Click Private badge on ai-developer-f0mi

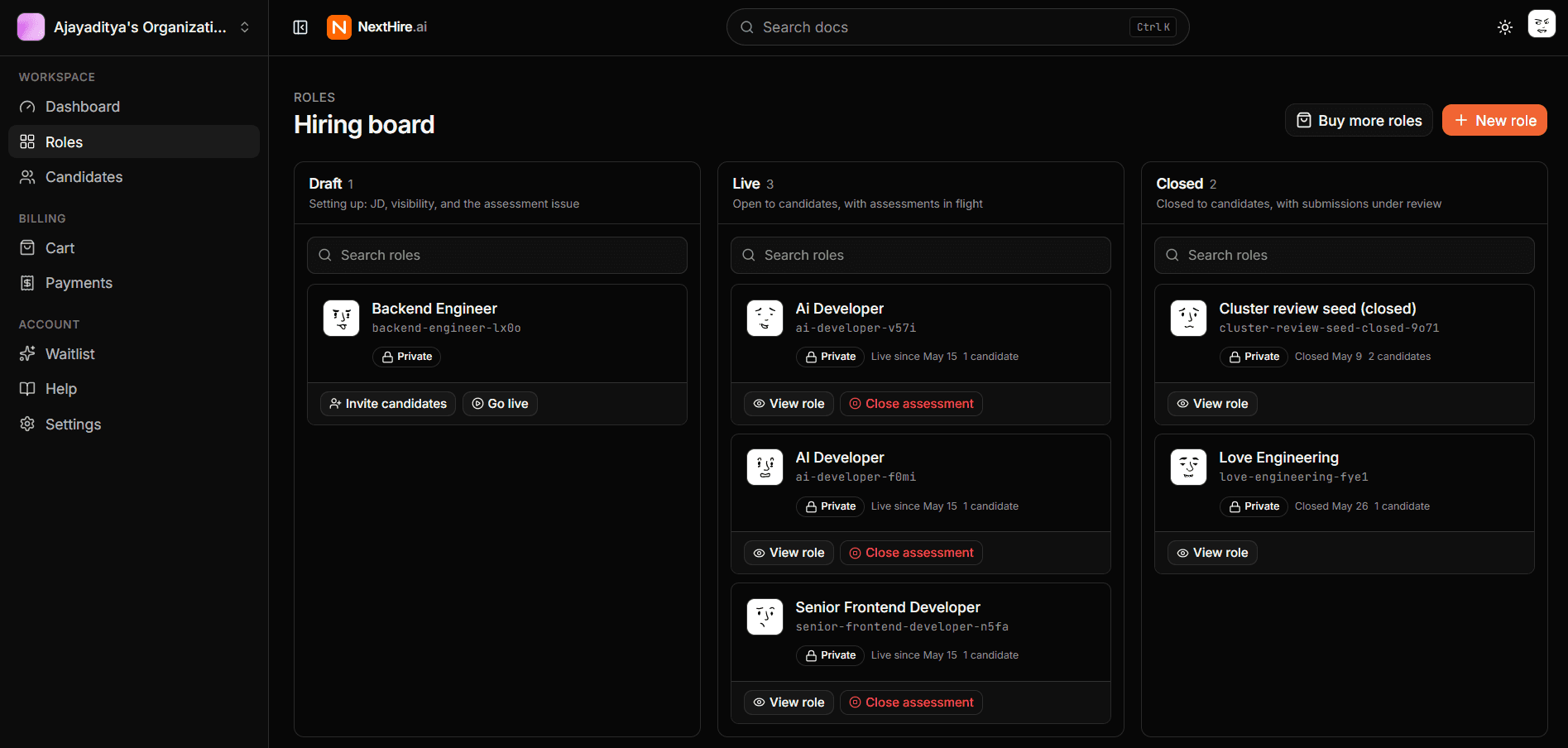pos(830,506)
